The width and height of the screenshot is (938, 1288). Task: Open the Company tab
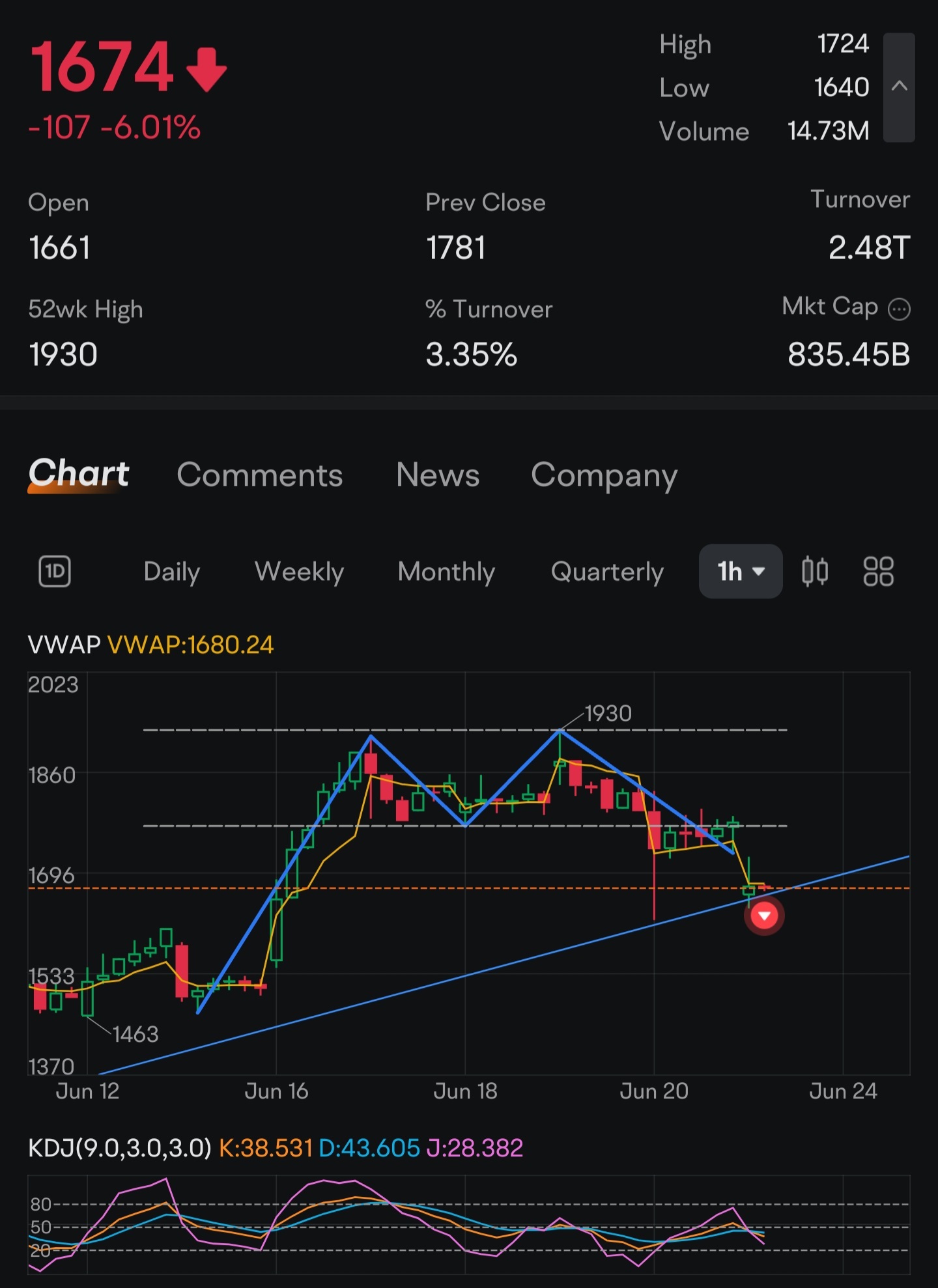point(604,476)
